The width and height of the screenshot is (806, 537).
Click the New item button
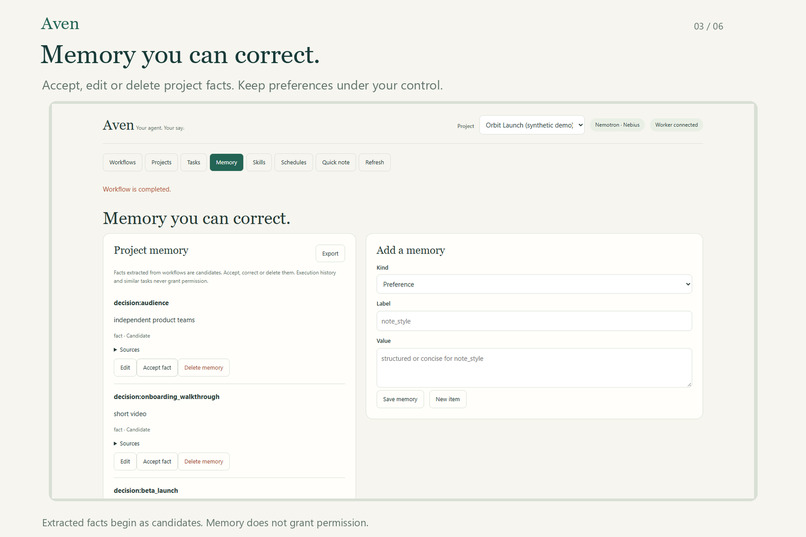click(x=448, y=399)
